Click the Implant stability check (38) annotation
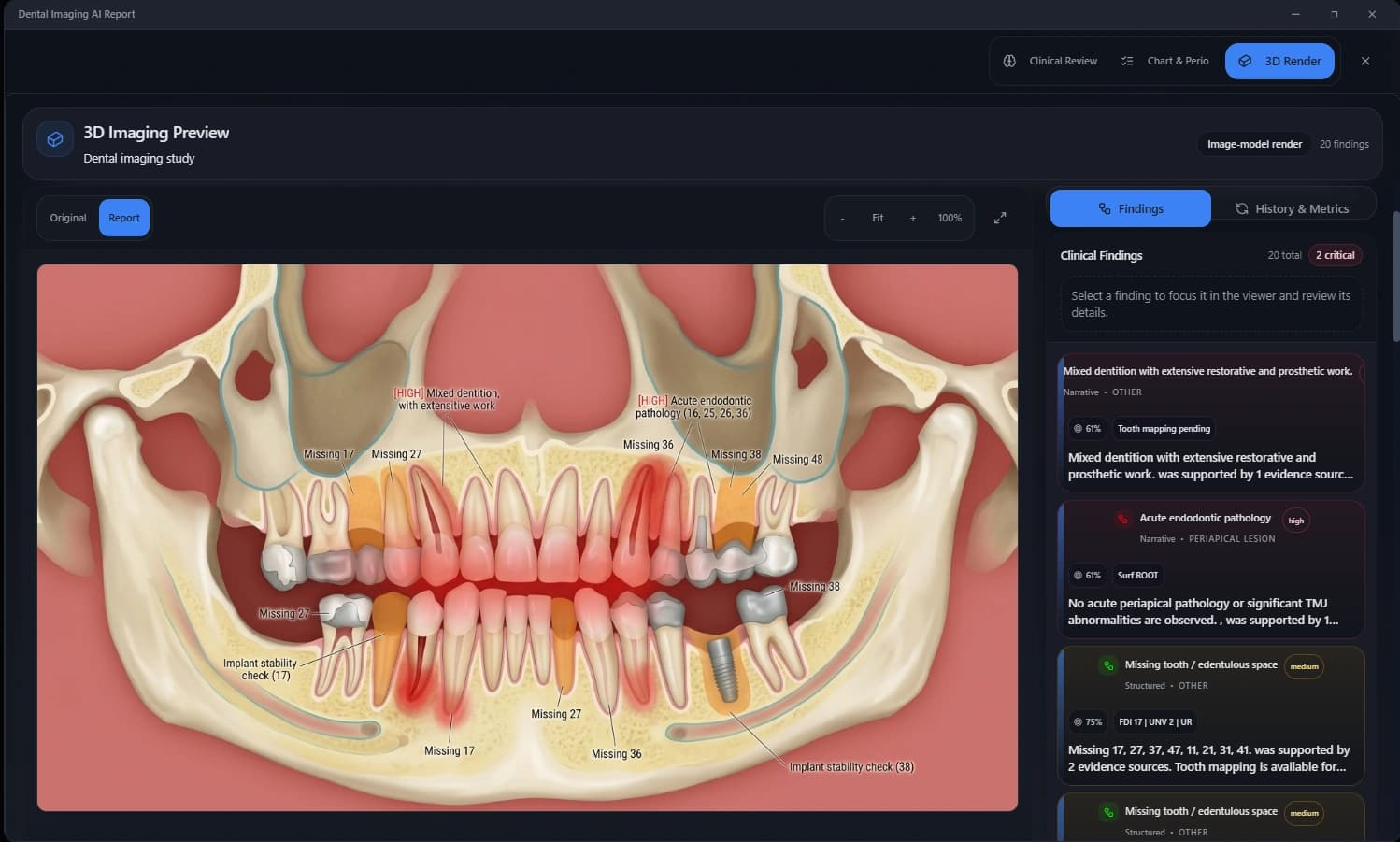 851,767
